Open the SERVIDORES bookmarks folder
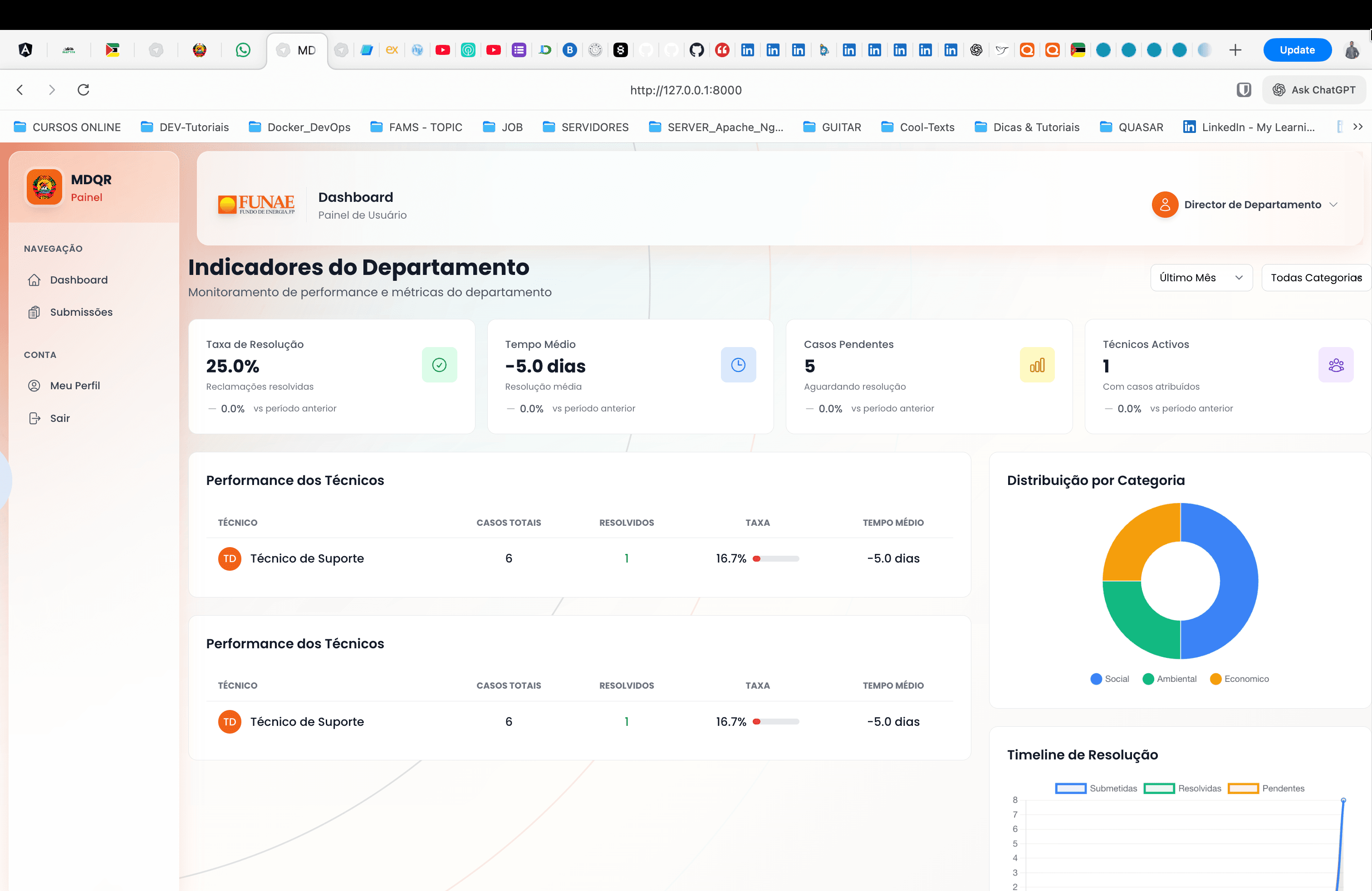 [586, 127]
